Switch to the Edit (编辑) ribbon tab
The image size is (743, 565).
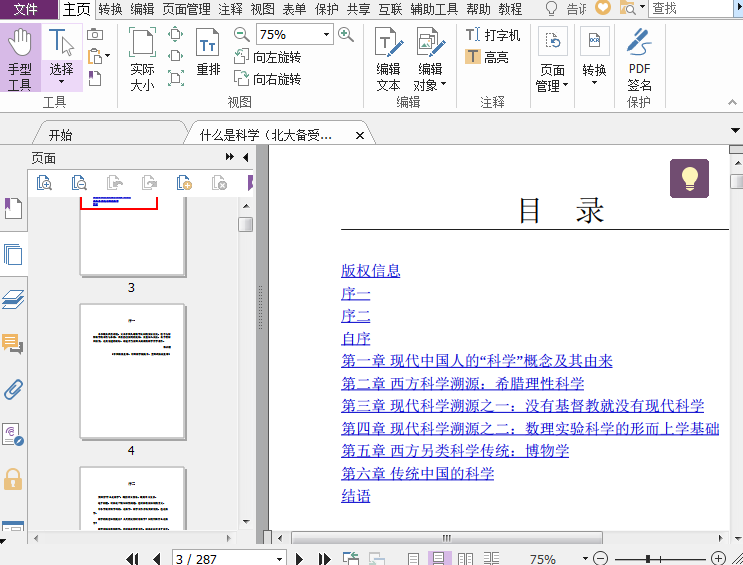(142, 9)
